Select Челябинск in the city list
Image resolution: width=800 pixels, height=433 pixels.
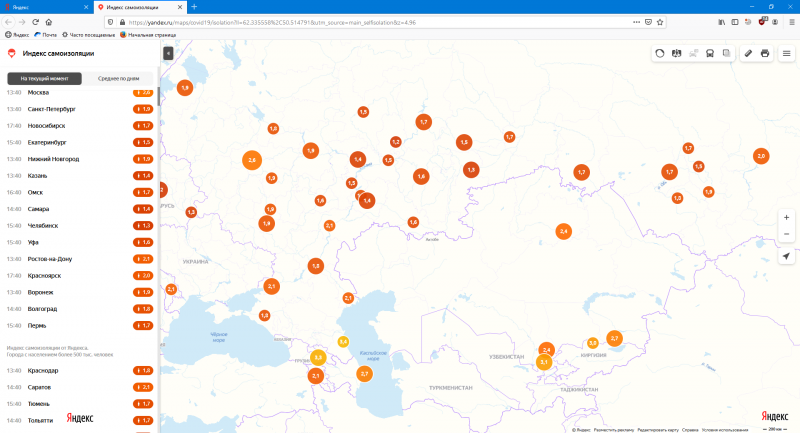click(79, 225)
